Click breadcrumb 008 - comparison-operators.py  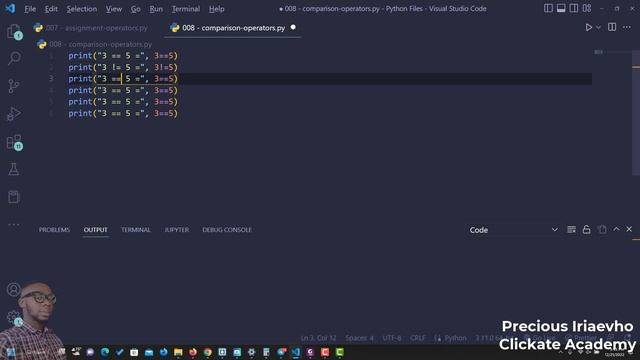click(100, 44)
